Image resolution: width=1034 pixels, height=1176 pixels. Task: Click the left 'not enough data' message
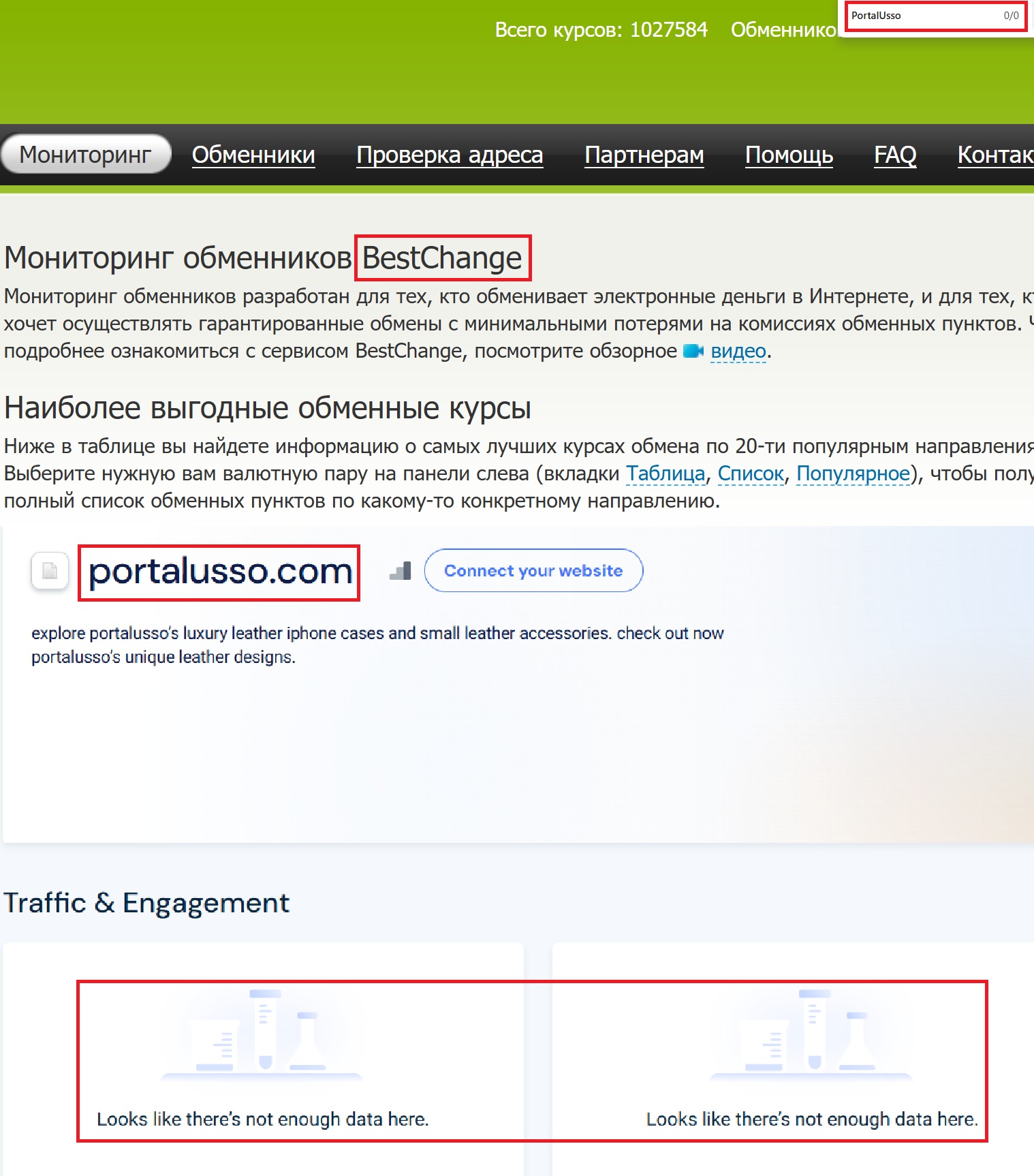coord(263,1119)
